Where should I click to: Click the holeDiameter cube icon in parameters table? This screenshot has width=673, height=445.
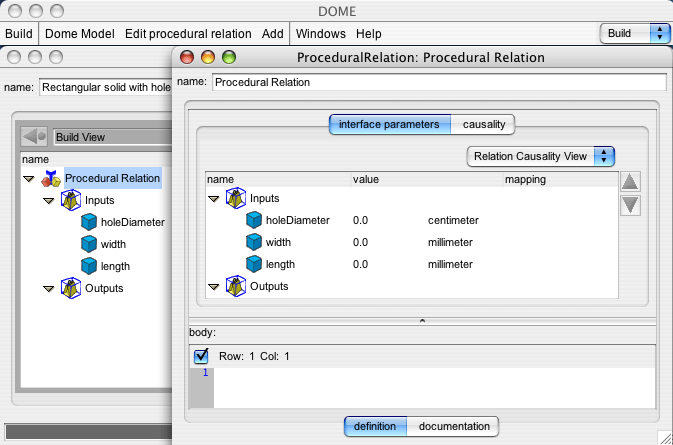click(x=254, y=220)
